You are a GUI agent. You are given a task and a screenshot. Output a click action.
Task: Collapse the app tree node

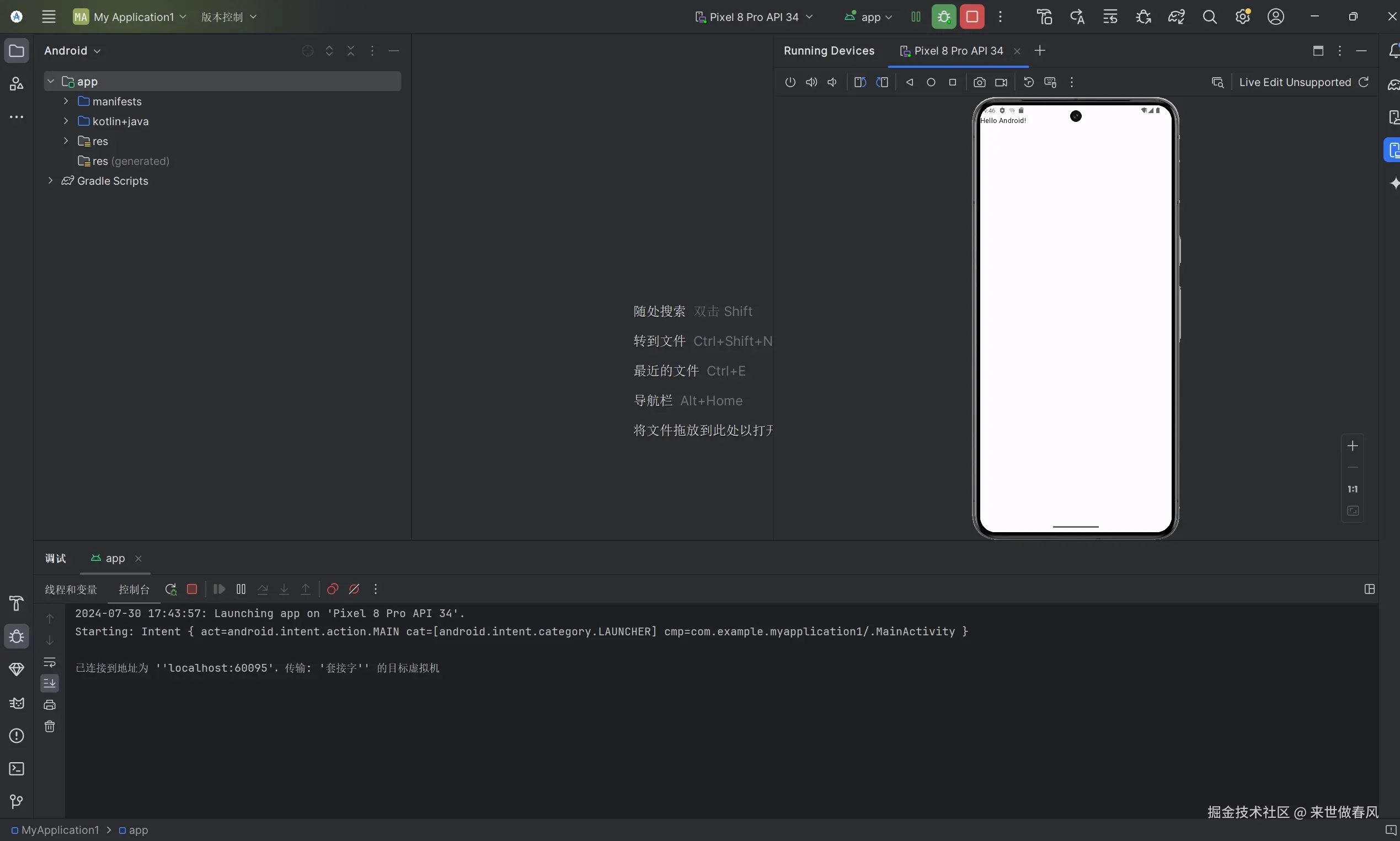50,81
